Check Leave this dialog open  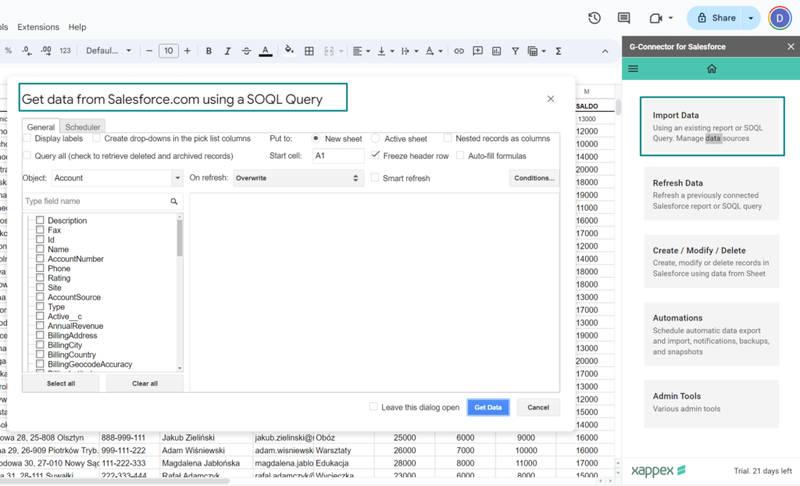point(373,406)
